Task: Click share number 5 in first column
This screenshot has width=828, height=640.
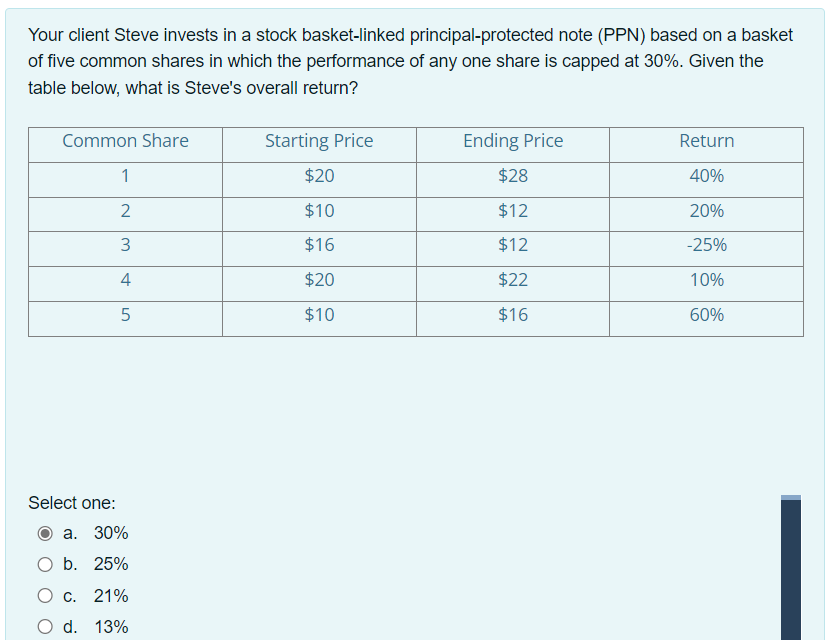Action: click(x=125, y=315)
